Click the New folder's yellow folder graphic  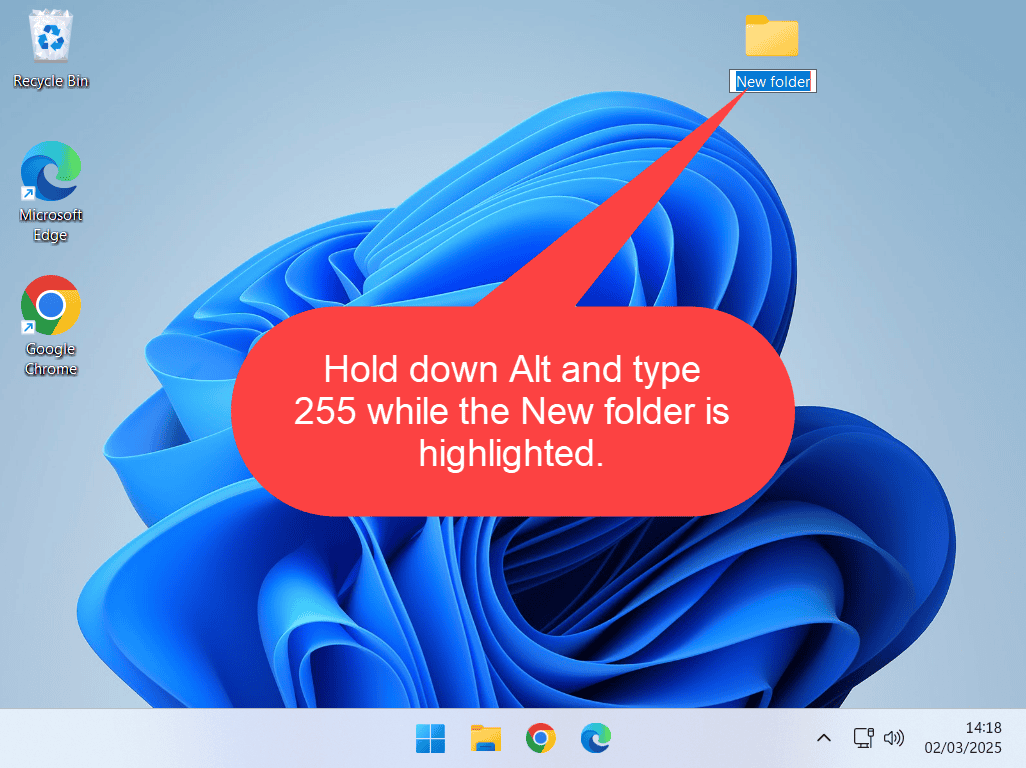pos(772,35)
